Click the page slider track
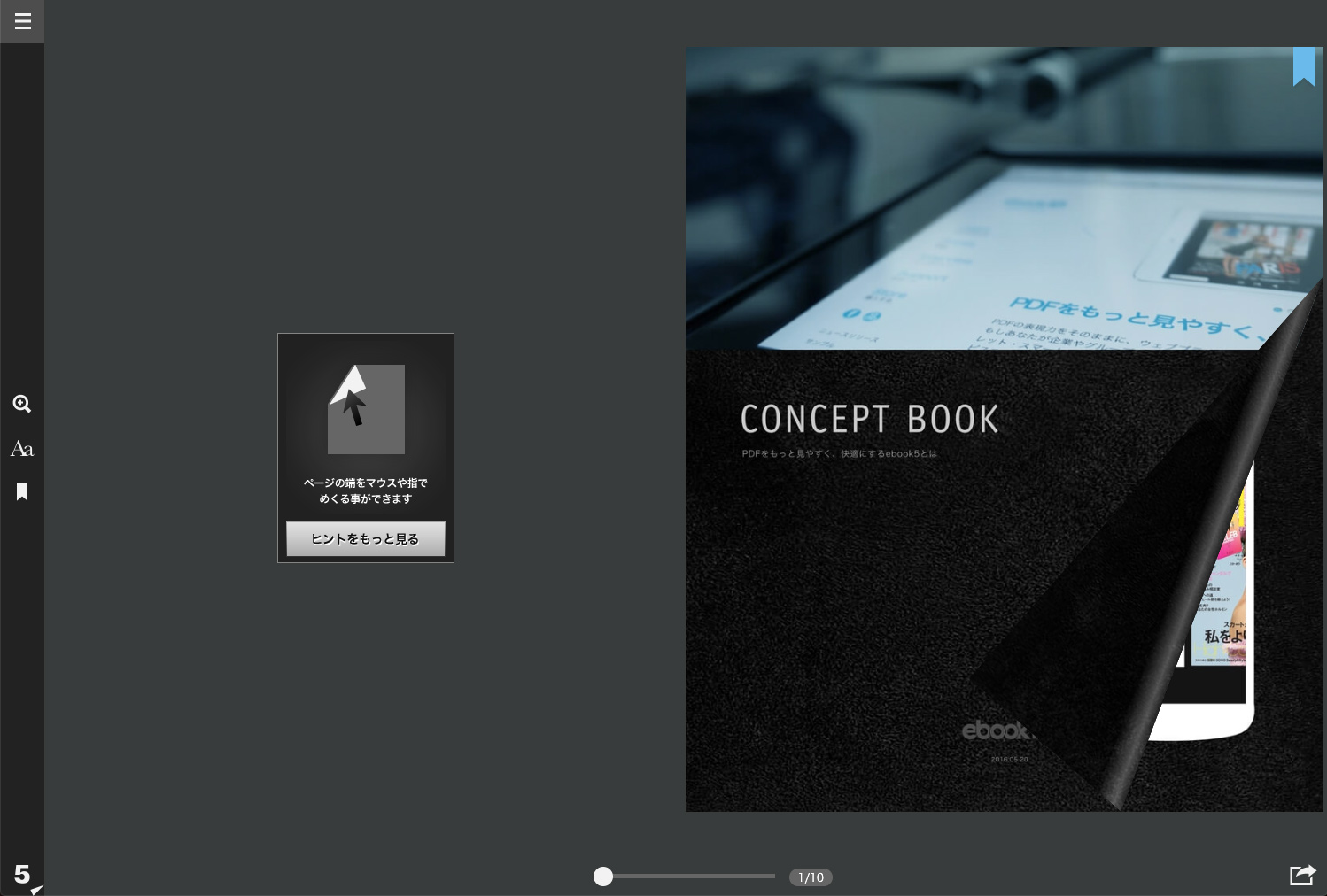1327x896 pixels. click(x=695, y=877)
